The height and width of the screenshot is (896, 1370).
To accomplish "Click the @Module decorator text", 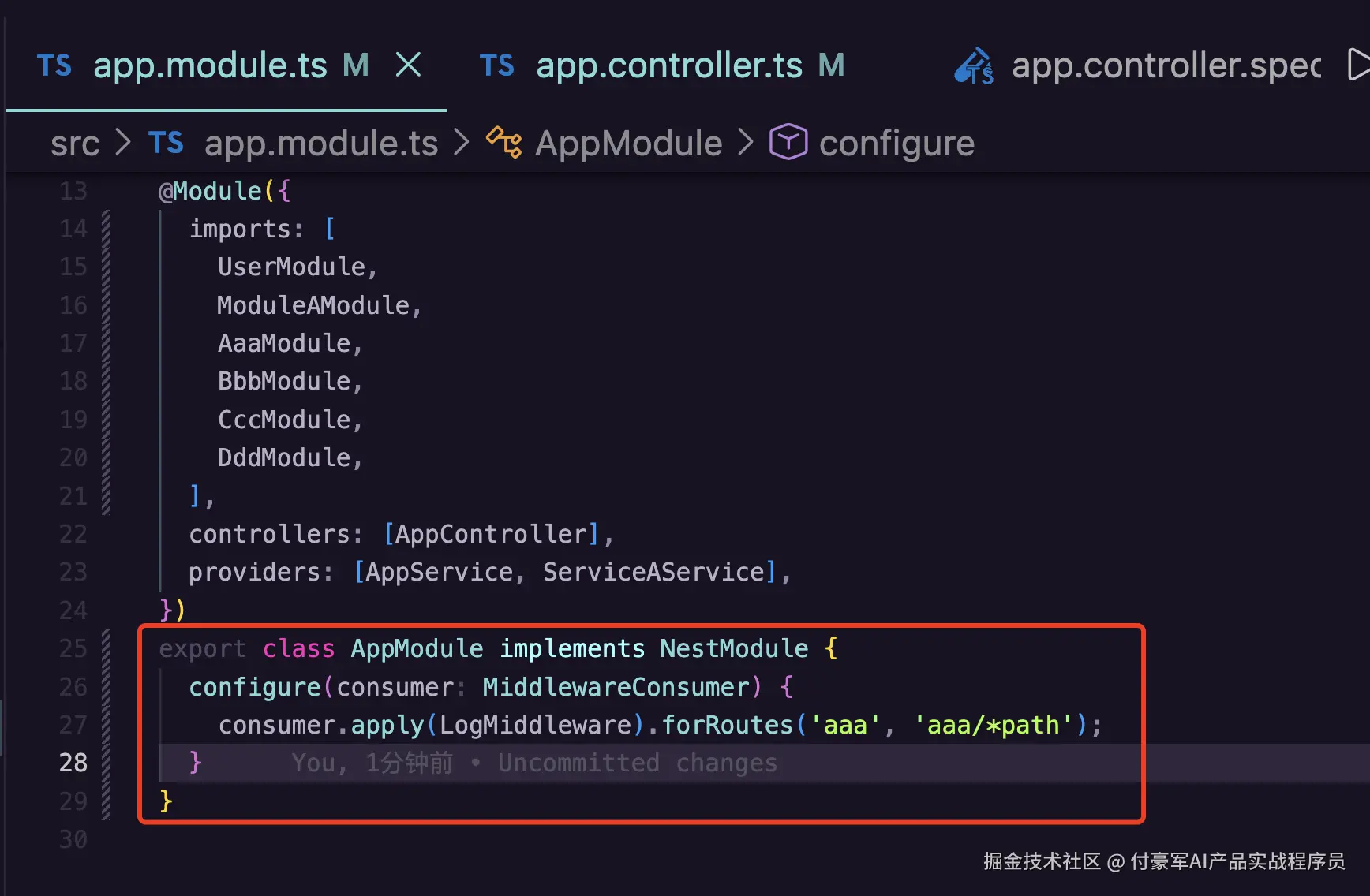I will [x=210, y=191].
